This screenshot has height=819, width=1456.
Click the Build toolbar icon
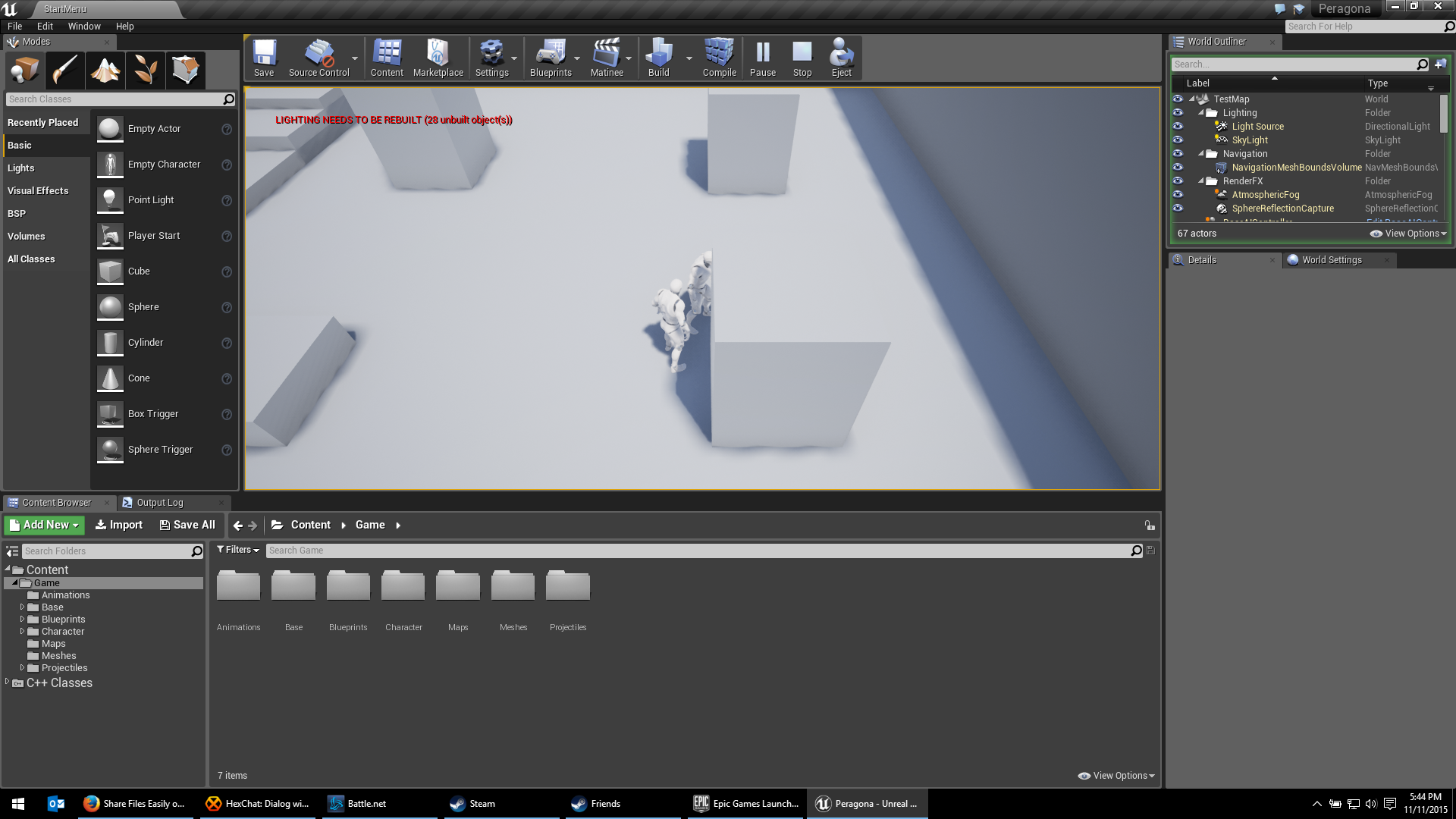click(658, 58)
